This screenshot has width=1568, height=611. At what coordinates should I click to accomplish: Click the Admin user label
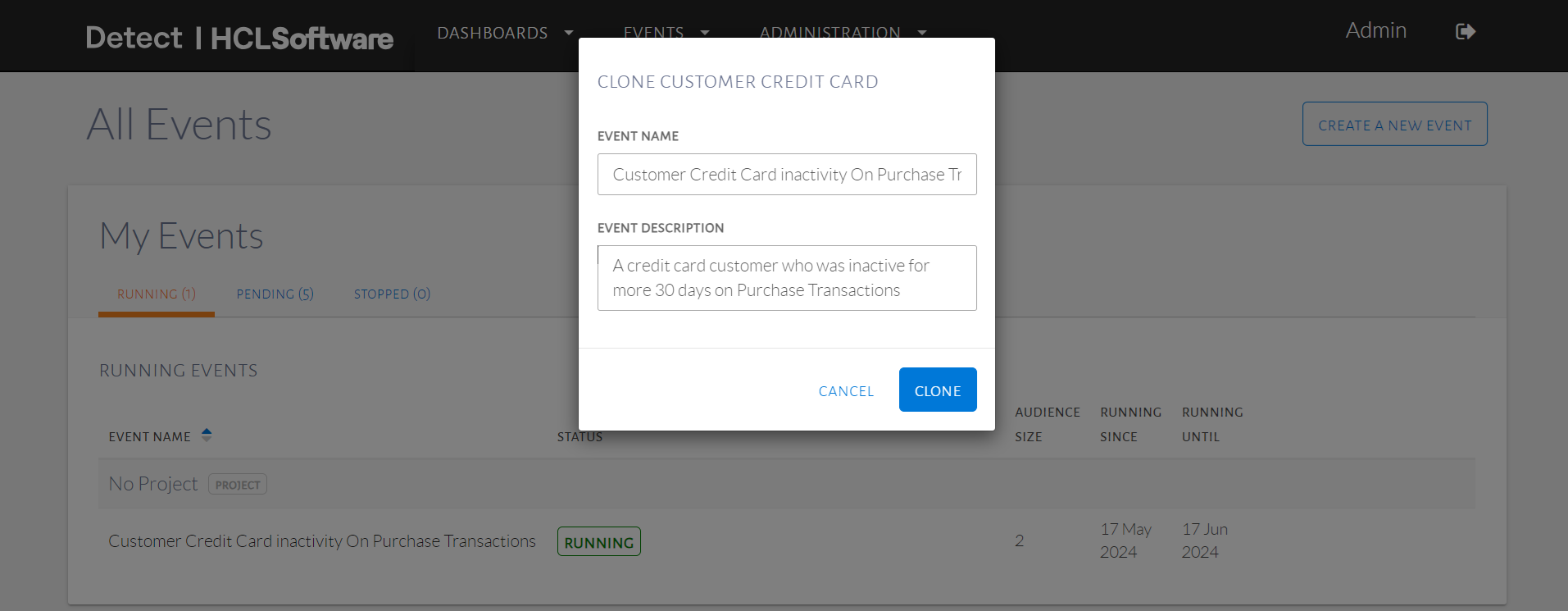(x=1375, y=31)
